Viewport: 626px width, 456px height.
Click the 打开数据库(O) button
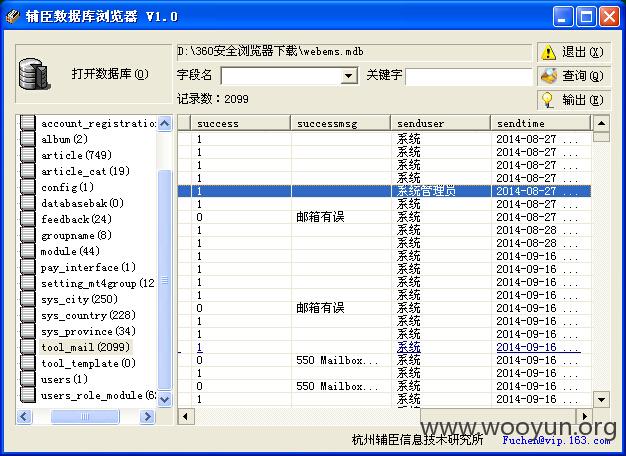point(93,74)
